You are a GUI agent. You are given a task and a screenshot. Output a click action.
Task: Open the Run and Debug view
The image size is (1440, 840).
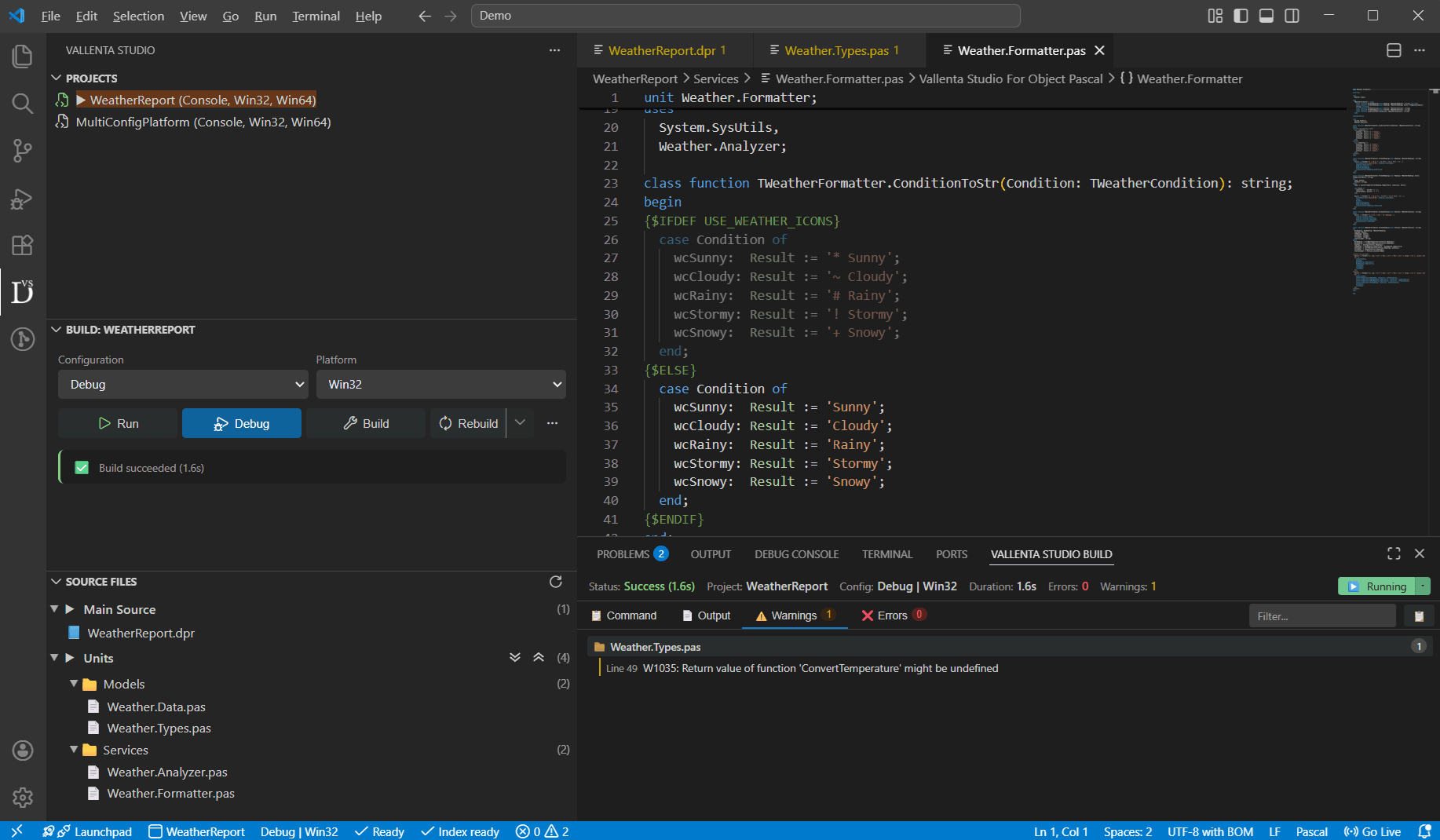(x=23, y=199)
